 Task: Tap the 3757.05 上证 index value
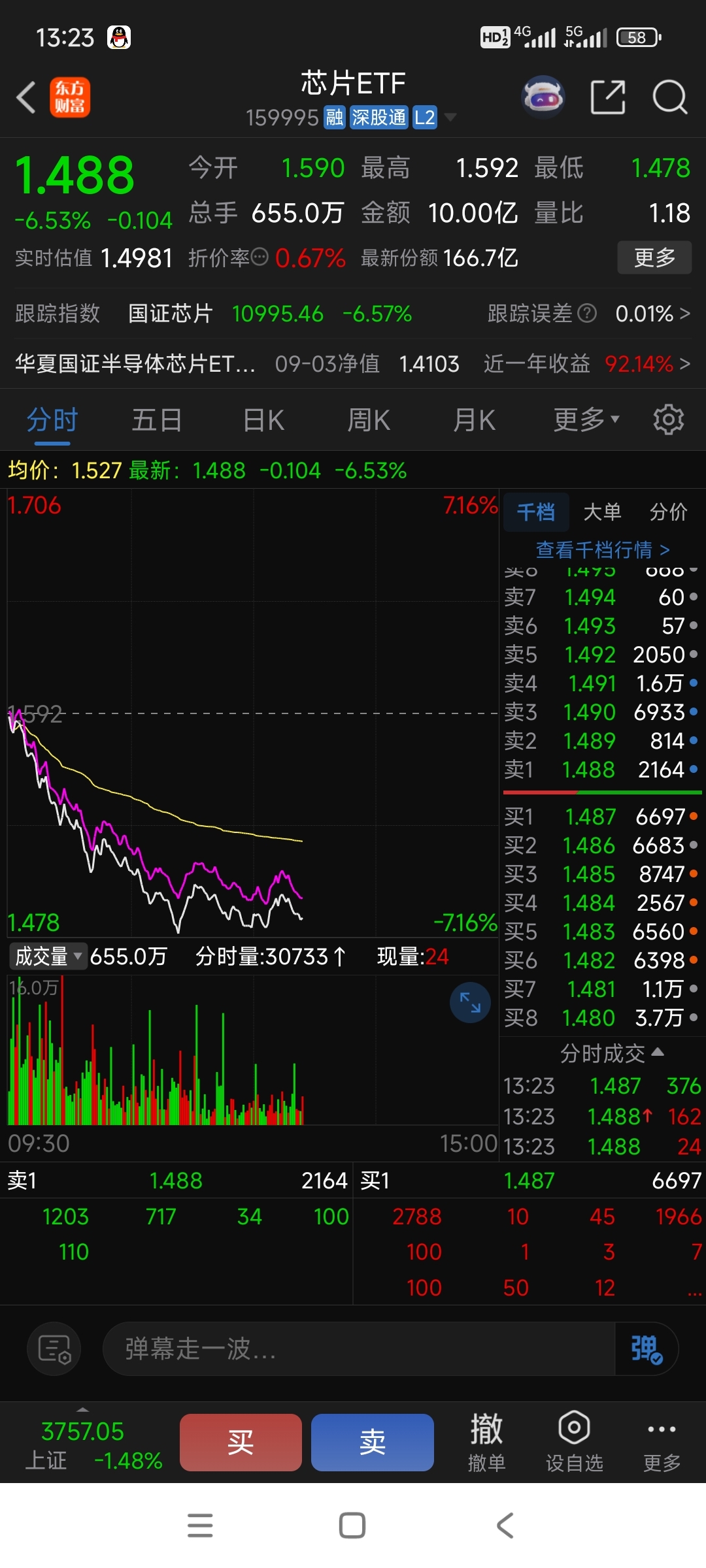coord(82,1431)
